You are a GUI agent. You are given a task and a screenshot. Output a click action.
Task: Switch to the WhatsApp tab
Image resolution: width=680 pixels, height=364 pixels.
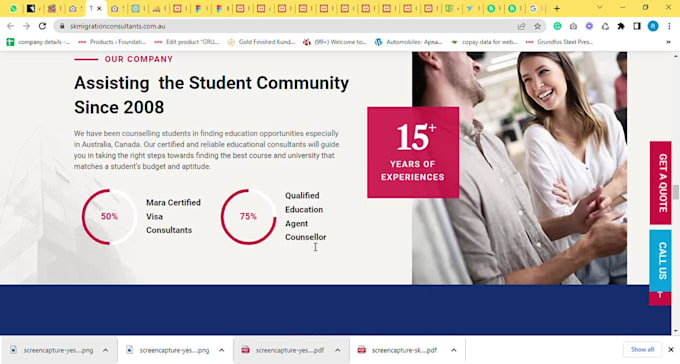13,8
